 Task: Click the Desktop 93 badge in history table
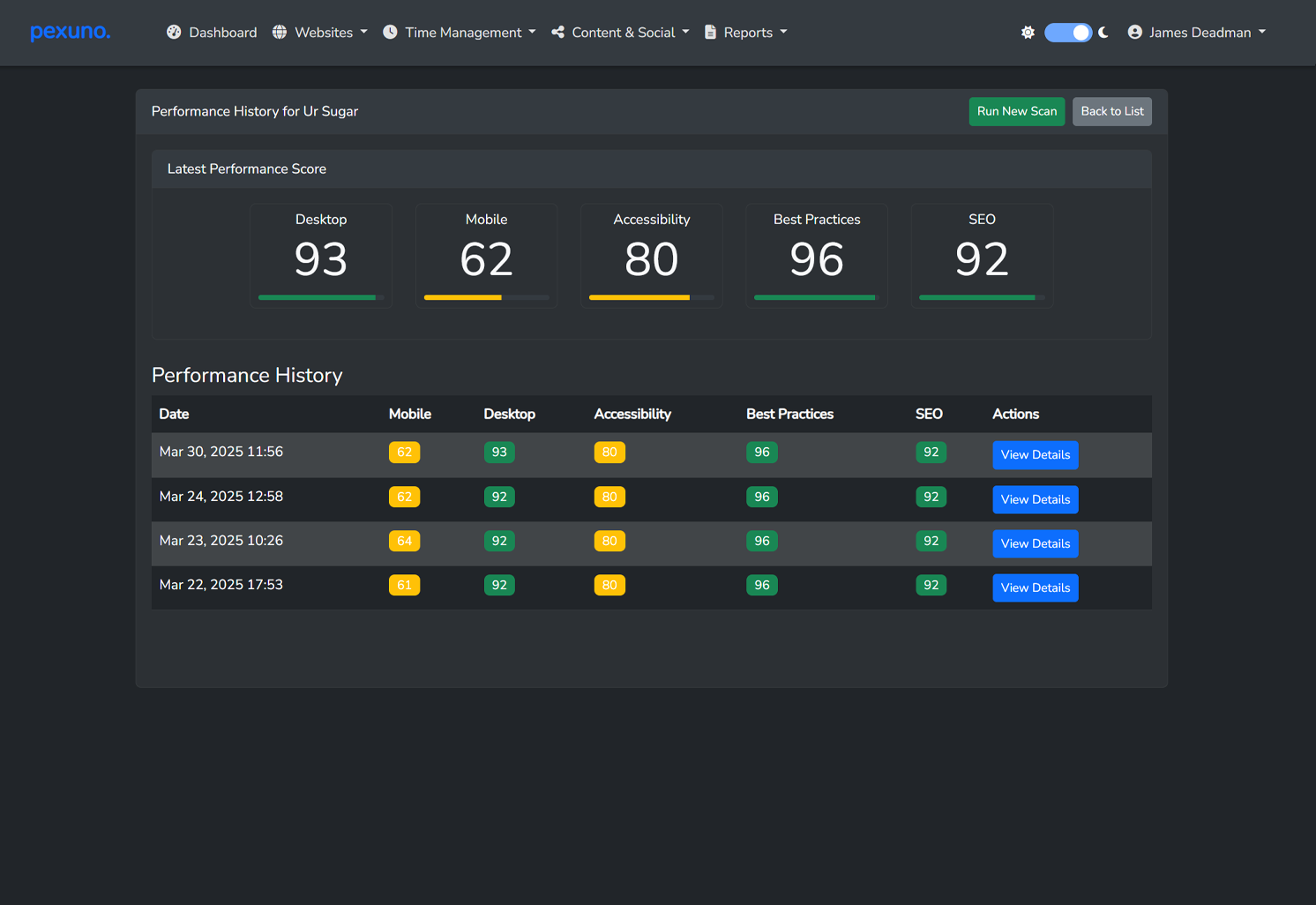[499, 452]
